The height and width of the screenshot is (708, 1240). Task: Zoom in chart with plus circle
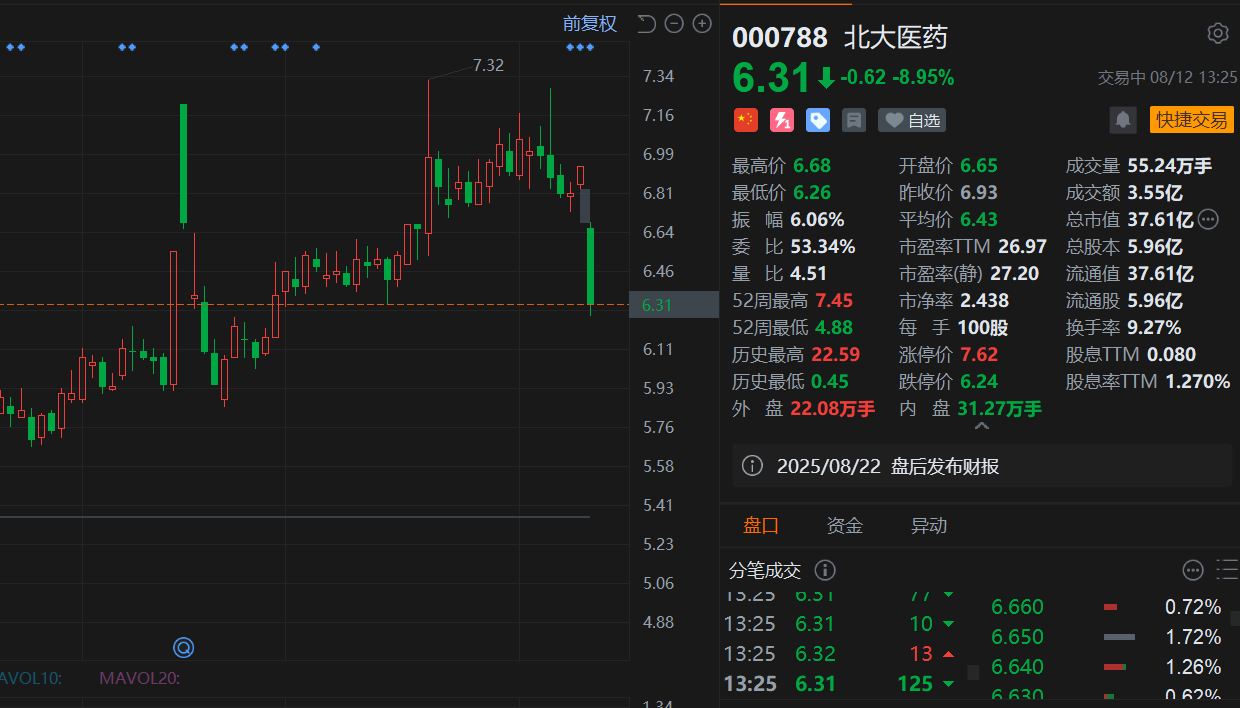(x=702, y=23)
